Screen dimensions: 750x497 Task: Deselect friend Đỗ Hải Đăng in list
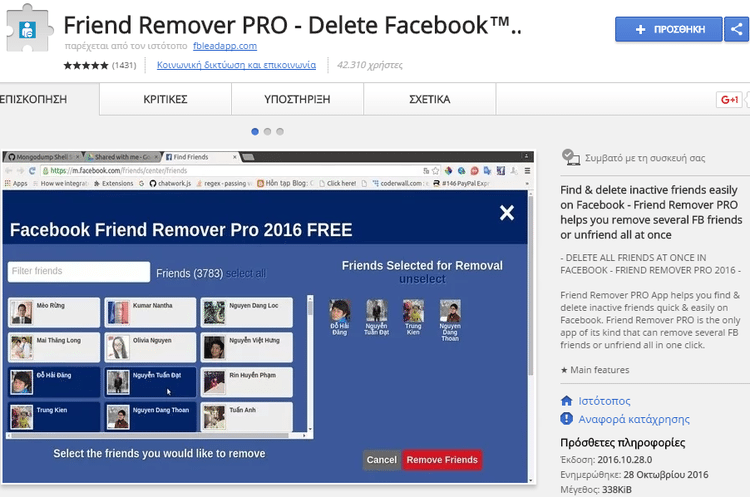pyautogui.click(x=54, y=382)
